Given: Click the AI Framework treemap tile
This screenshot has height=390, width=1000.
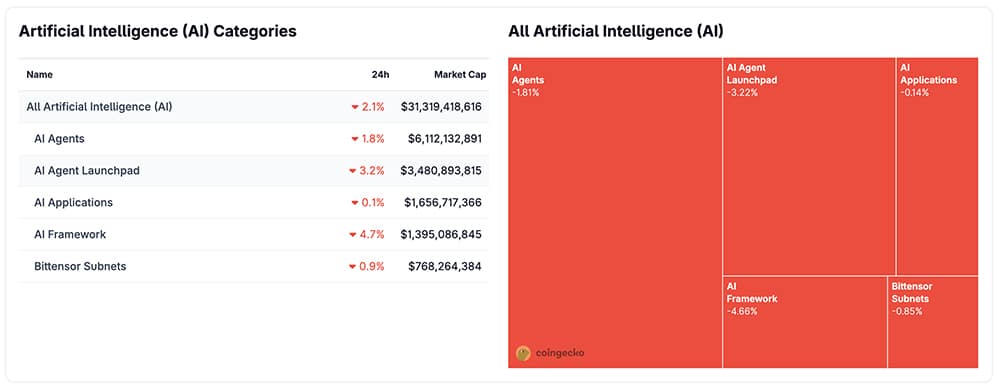Looking at the screenshot, I should coord(805,322).
